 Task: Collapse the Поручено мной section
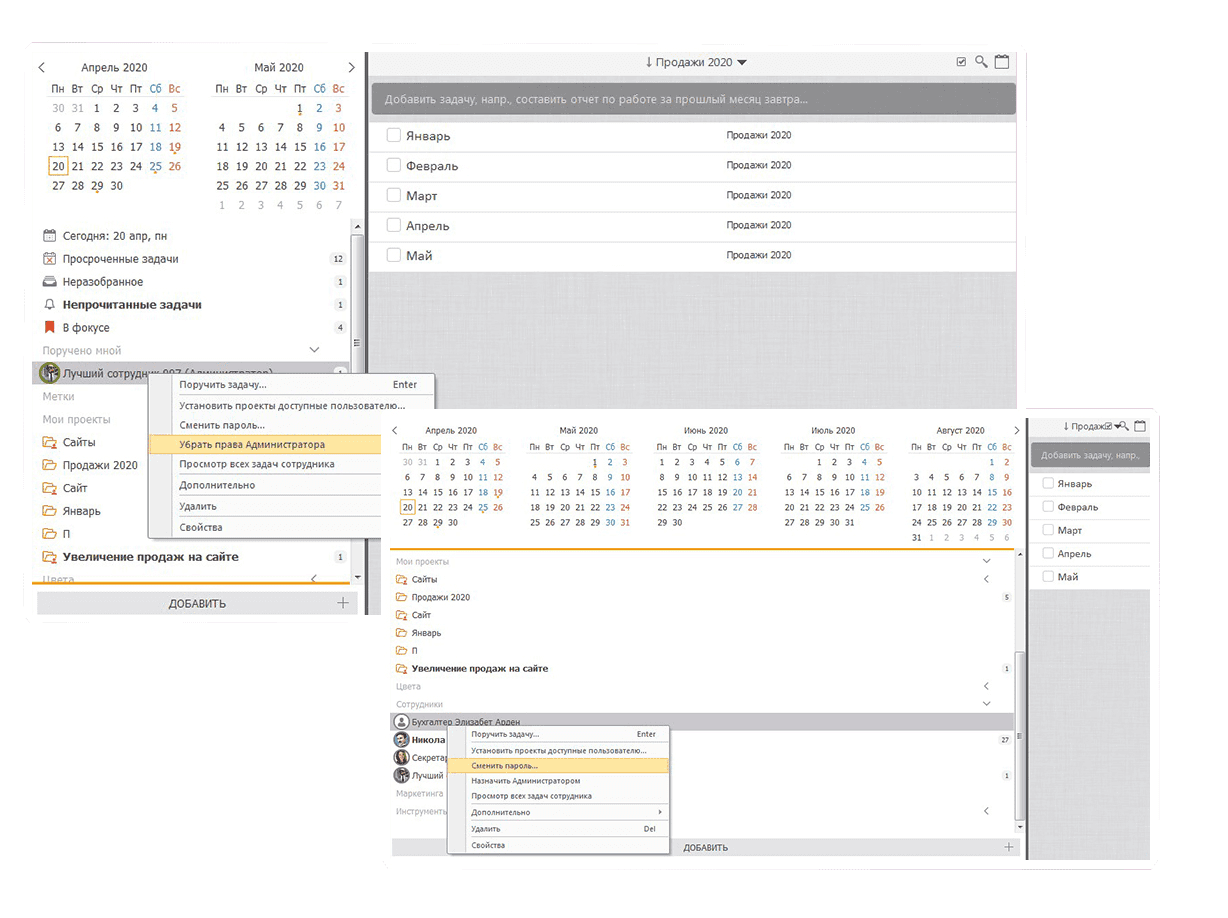314,350
